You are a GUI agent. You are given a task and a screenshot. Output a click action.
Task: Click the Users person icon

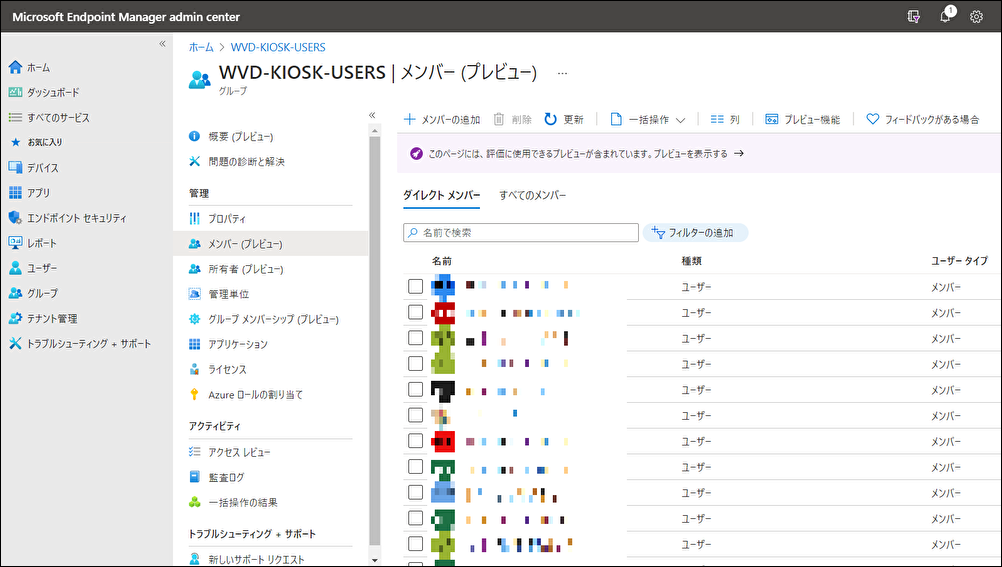15,268
